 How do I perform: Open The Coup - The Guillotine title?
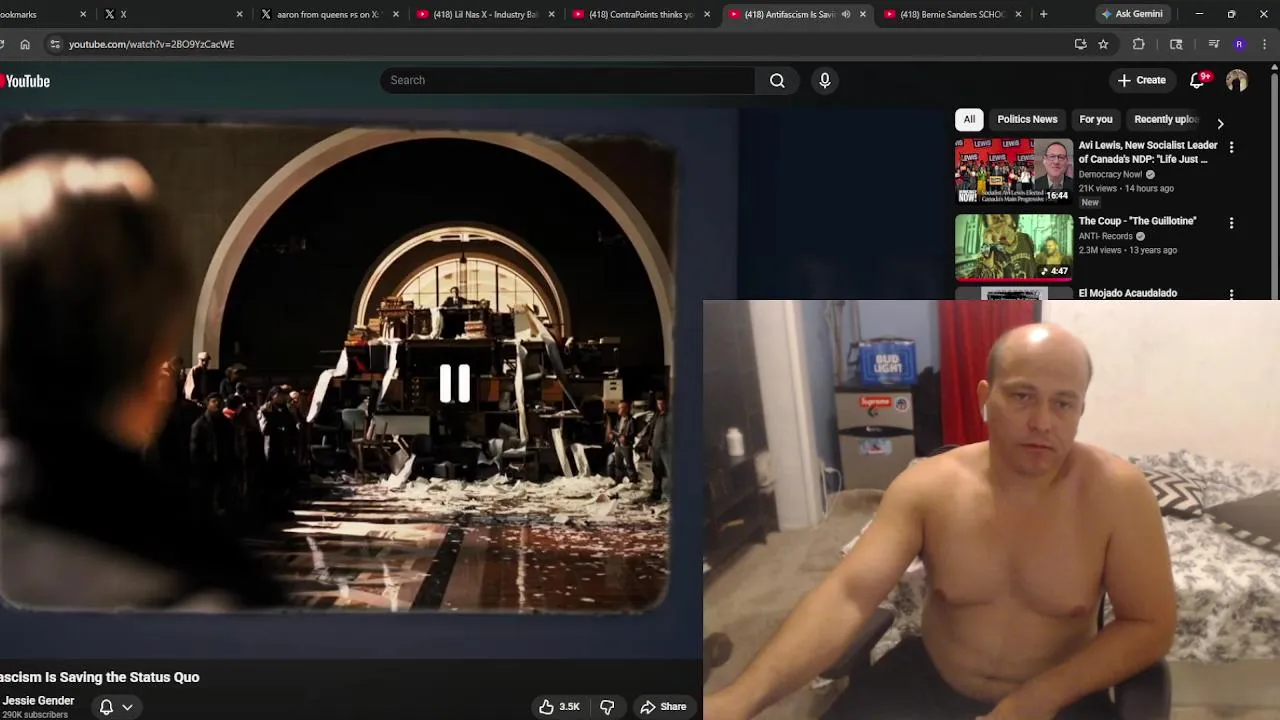(x=1137, y=221)
